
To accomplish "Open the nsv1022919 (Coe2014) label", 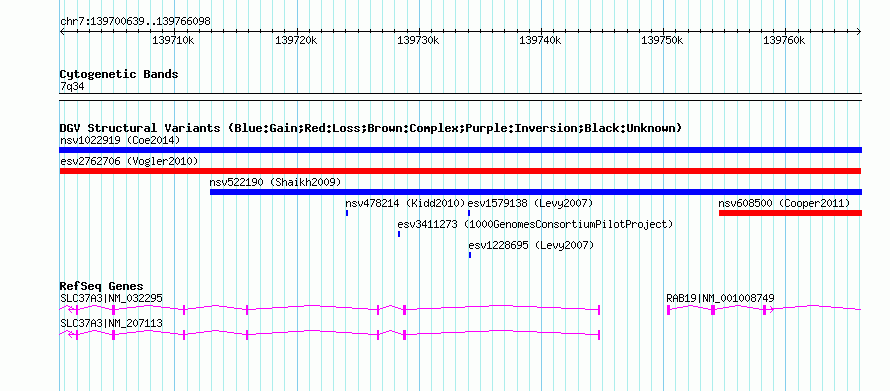I will 120,140.
